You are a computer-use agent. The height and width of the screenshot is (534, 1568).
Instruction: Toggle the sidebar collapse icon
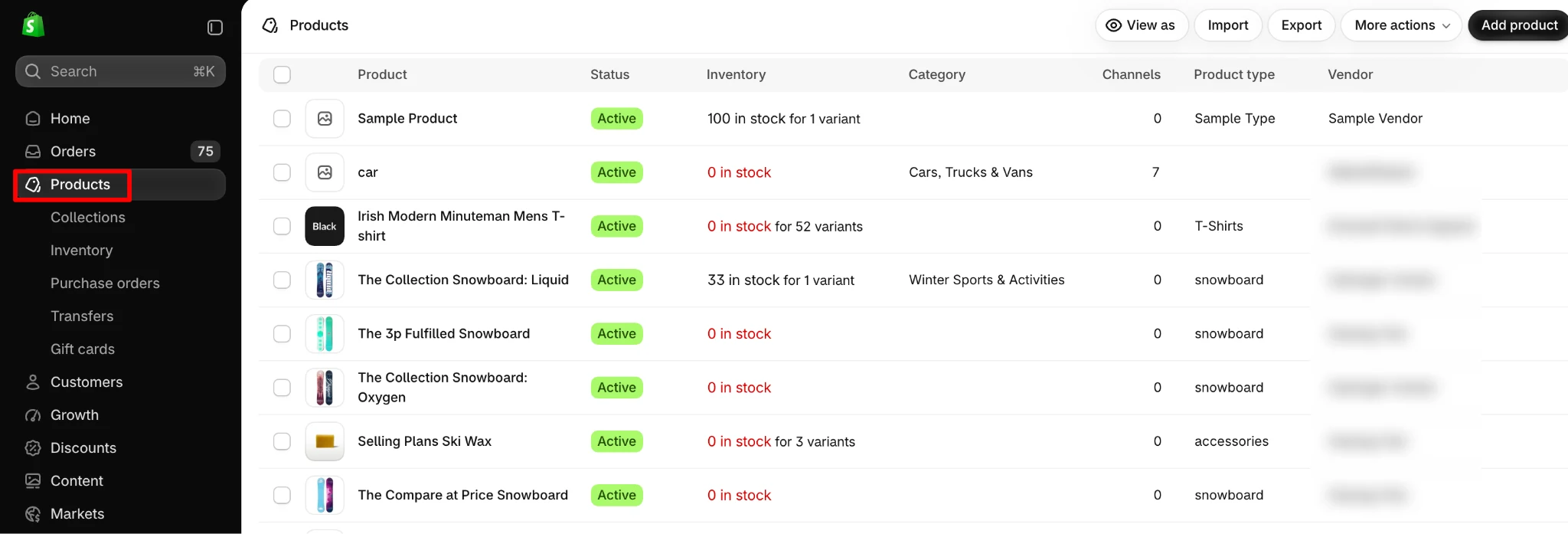click(x=215, y=28)
